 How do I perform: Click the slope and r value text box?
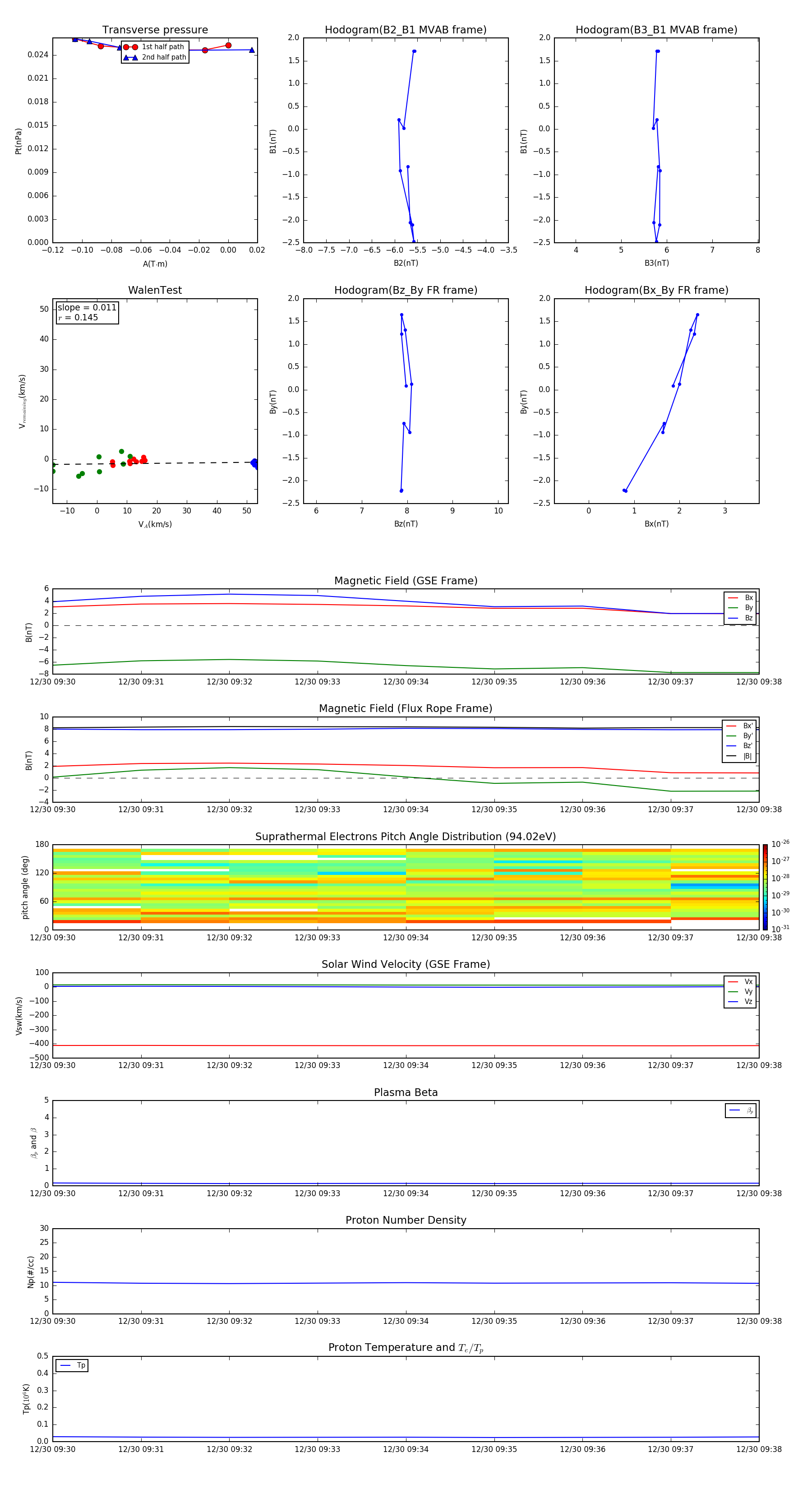click(x=87, y=312)
